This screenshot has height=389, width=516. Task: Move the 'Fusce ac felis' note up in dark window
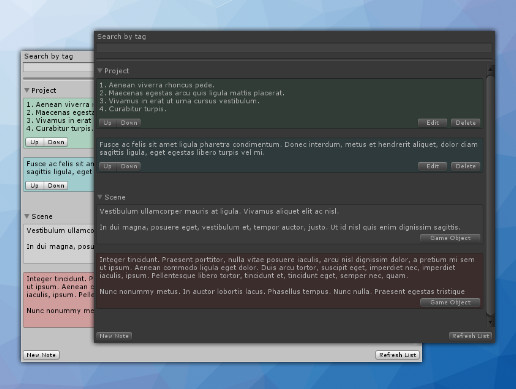point(107,166)
